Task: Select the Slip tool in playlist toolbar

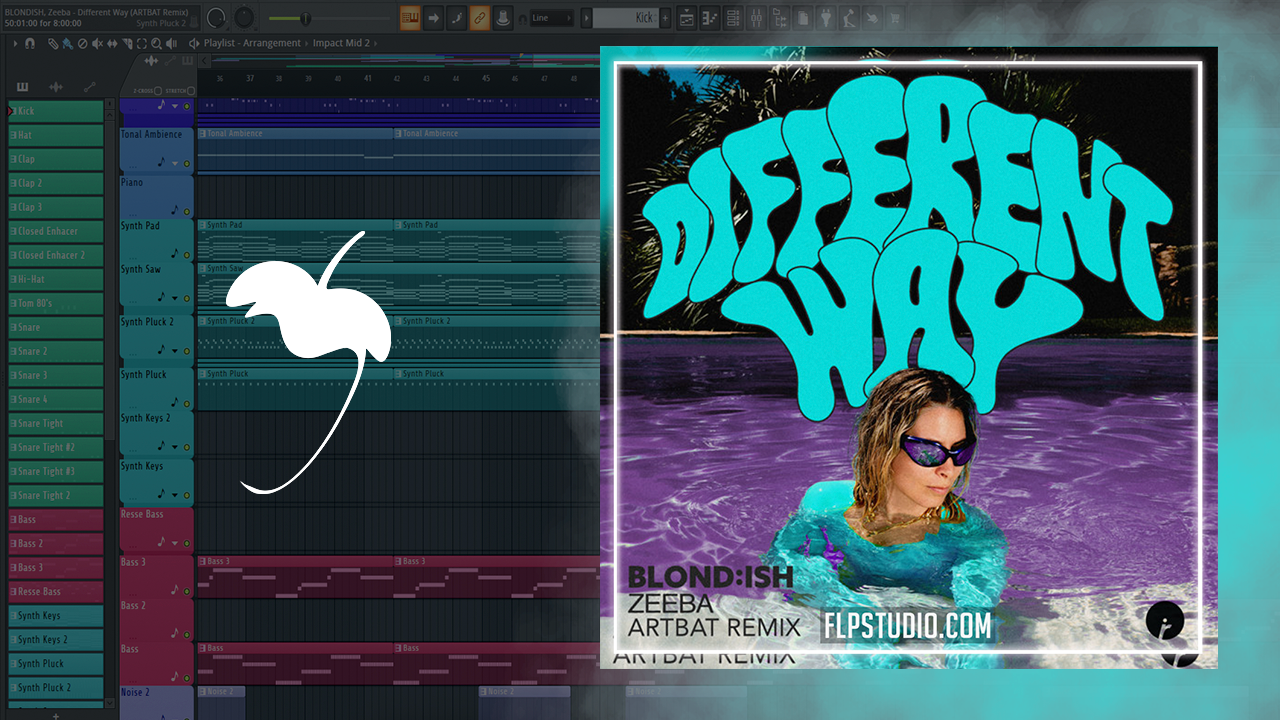Action: 112,43
